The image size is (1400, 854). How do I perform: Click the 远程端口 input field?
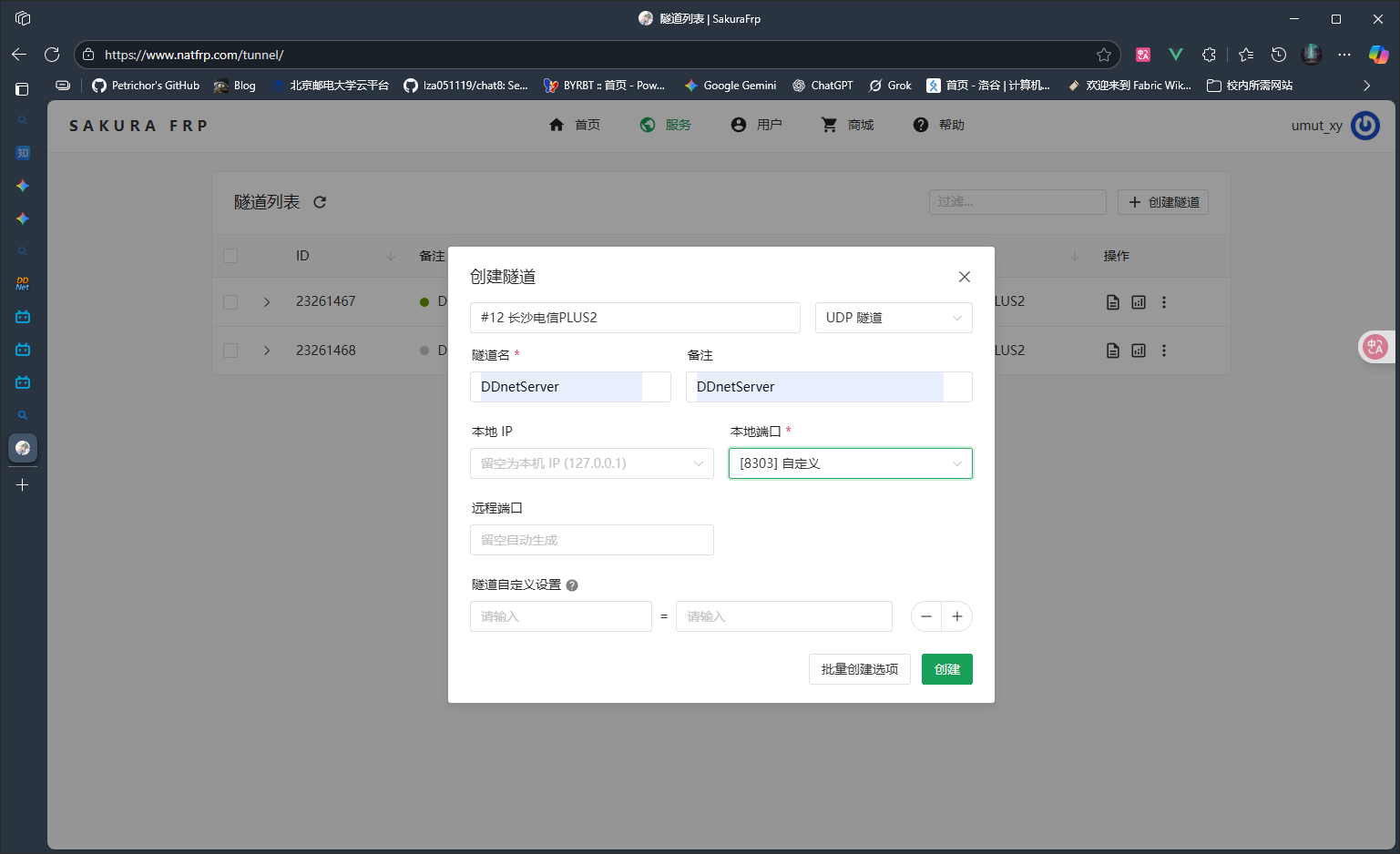click(591, 540)
